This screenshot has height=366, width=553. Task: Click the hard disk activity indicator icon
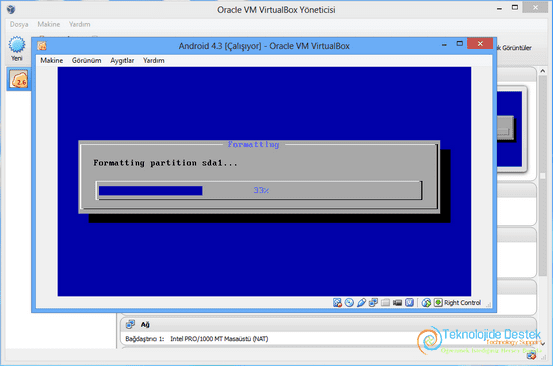click(337, 303)
